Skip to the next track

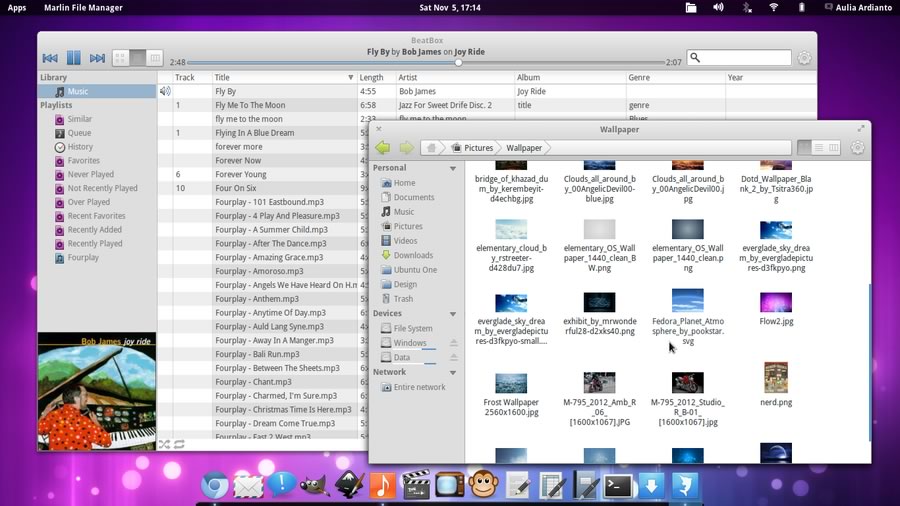point(97,58)
